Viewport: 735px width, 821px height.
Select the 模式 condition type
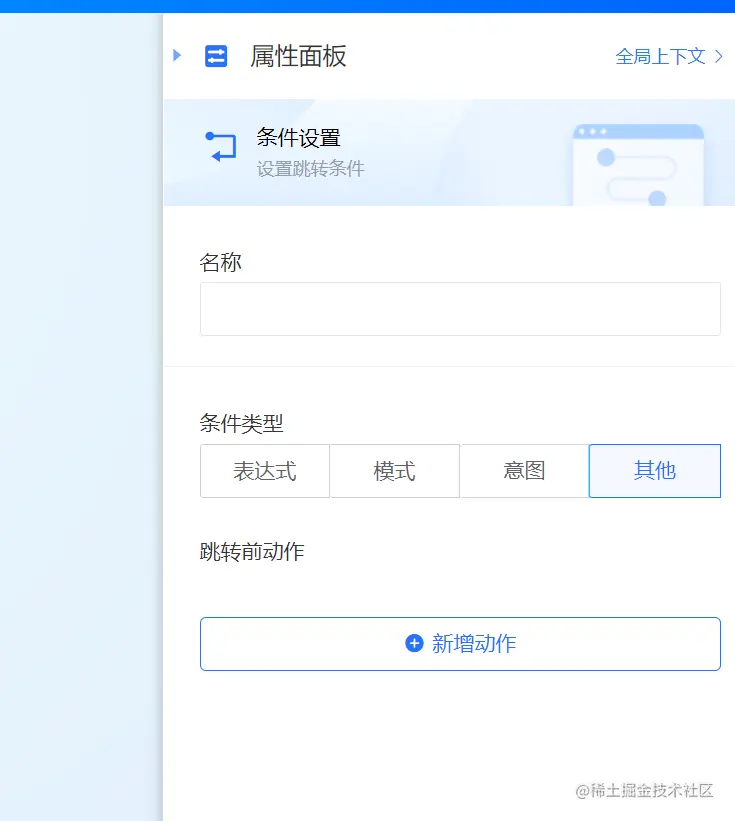pos(395,471)
